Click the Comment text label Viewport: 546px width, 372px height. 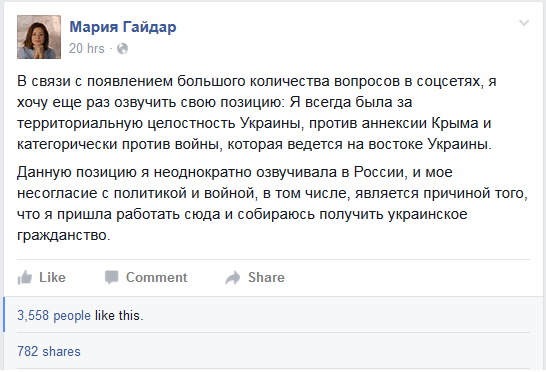point(157,277)
